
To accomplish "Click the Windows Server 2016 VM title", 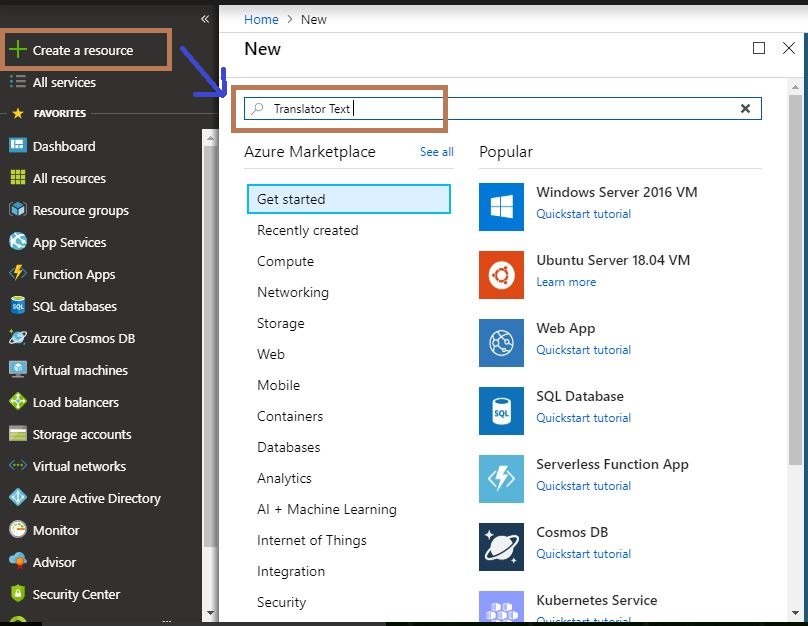I will tap(616, 192).
